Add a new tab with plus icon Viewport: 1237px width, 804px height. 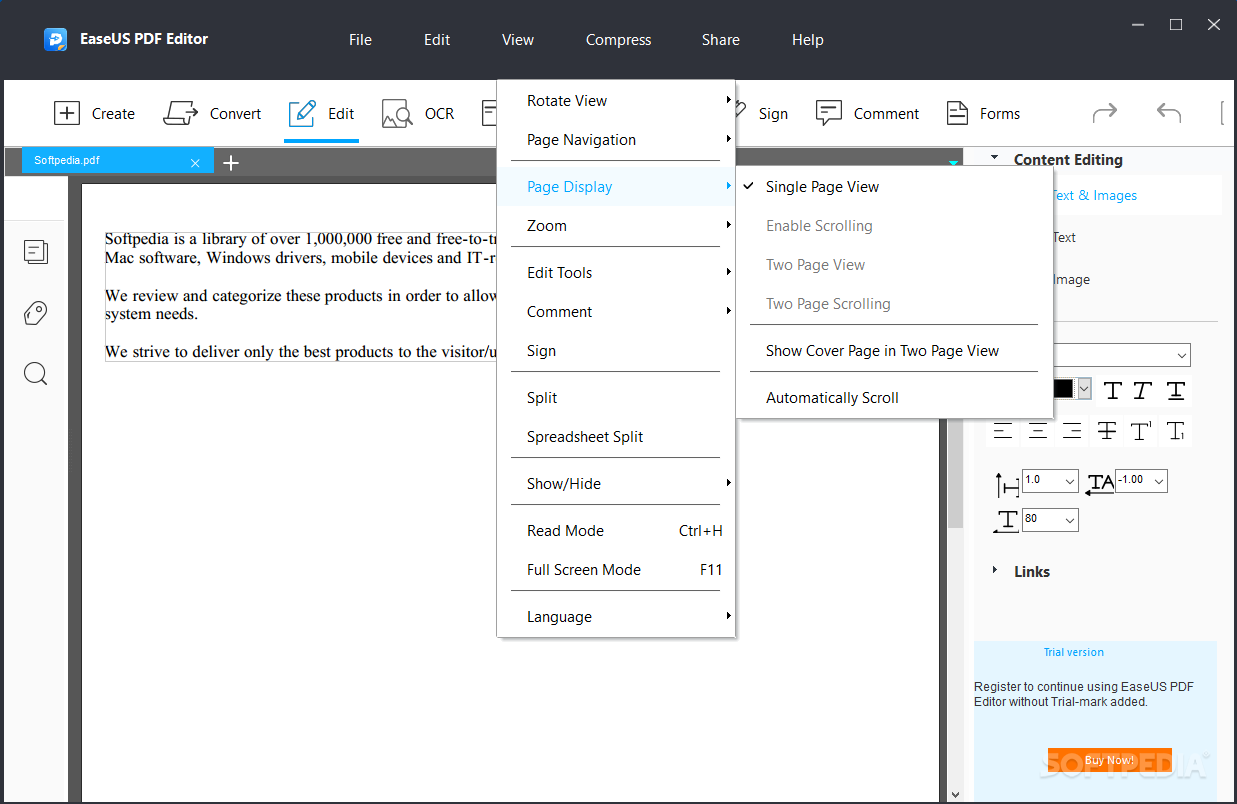coord(231,162)
